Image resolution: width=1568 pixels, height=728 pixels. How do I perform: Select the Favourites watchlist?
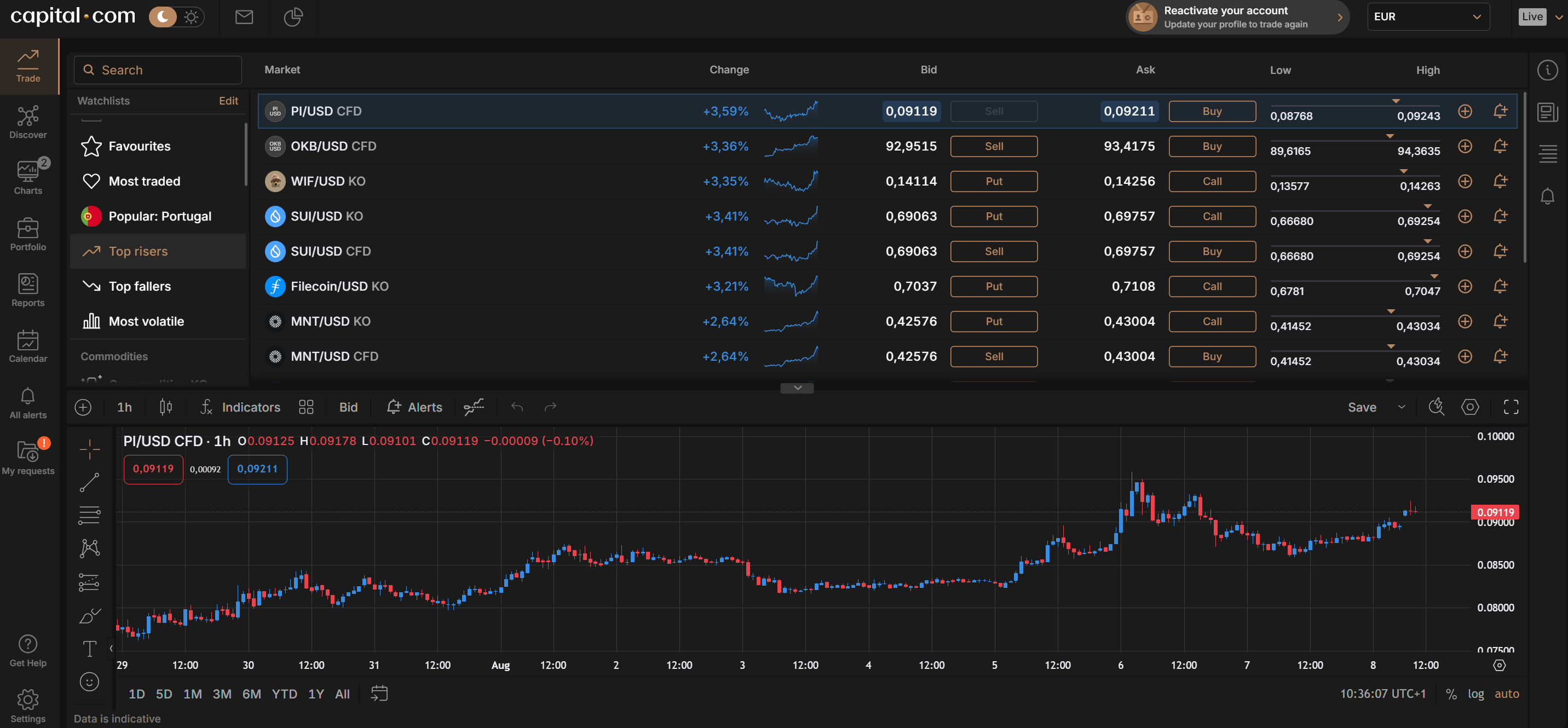tap(158, 146)
